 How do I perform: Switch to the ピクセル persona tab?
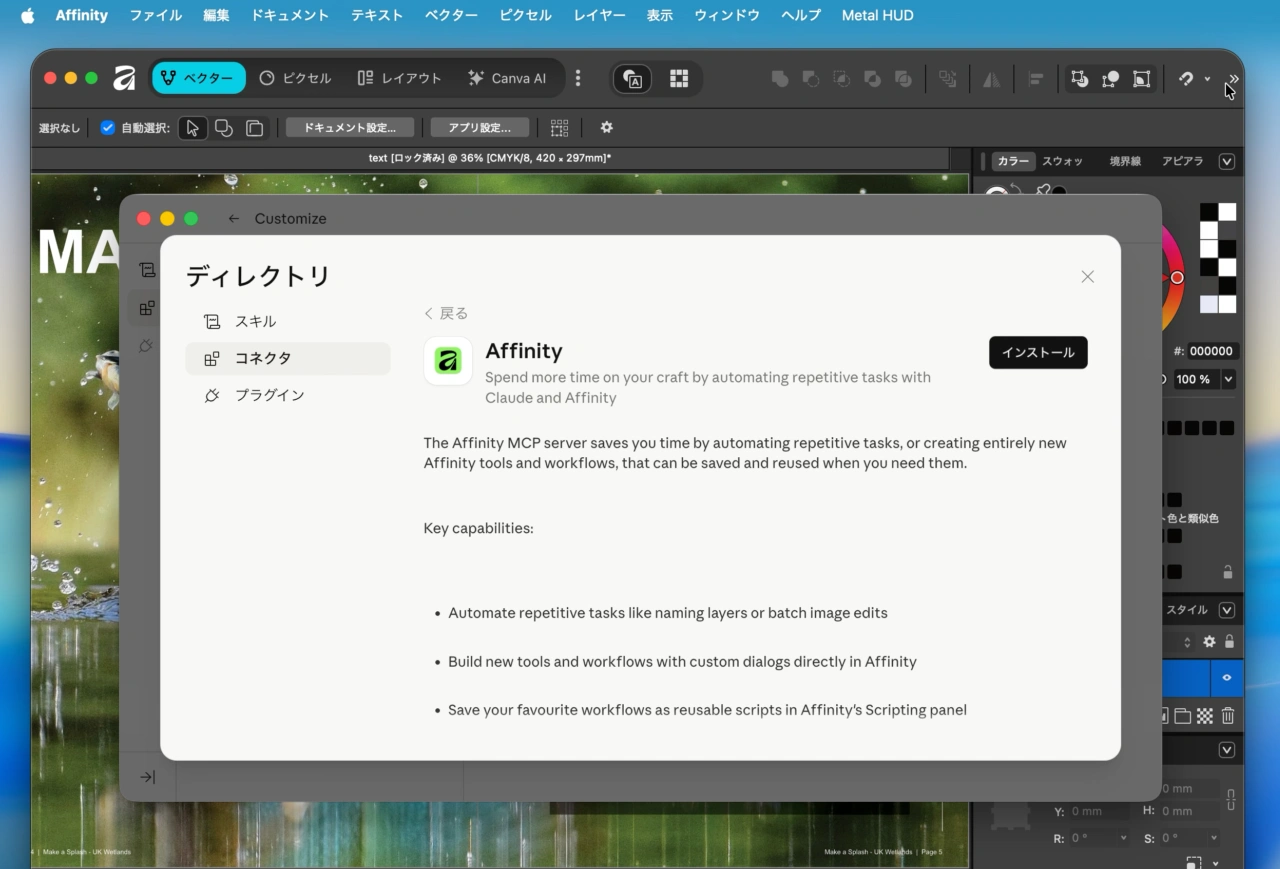point(296,78)
